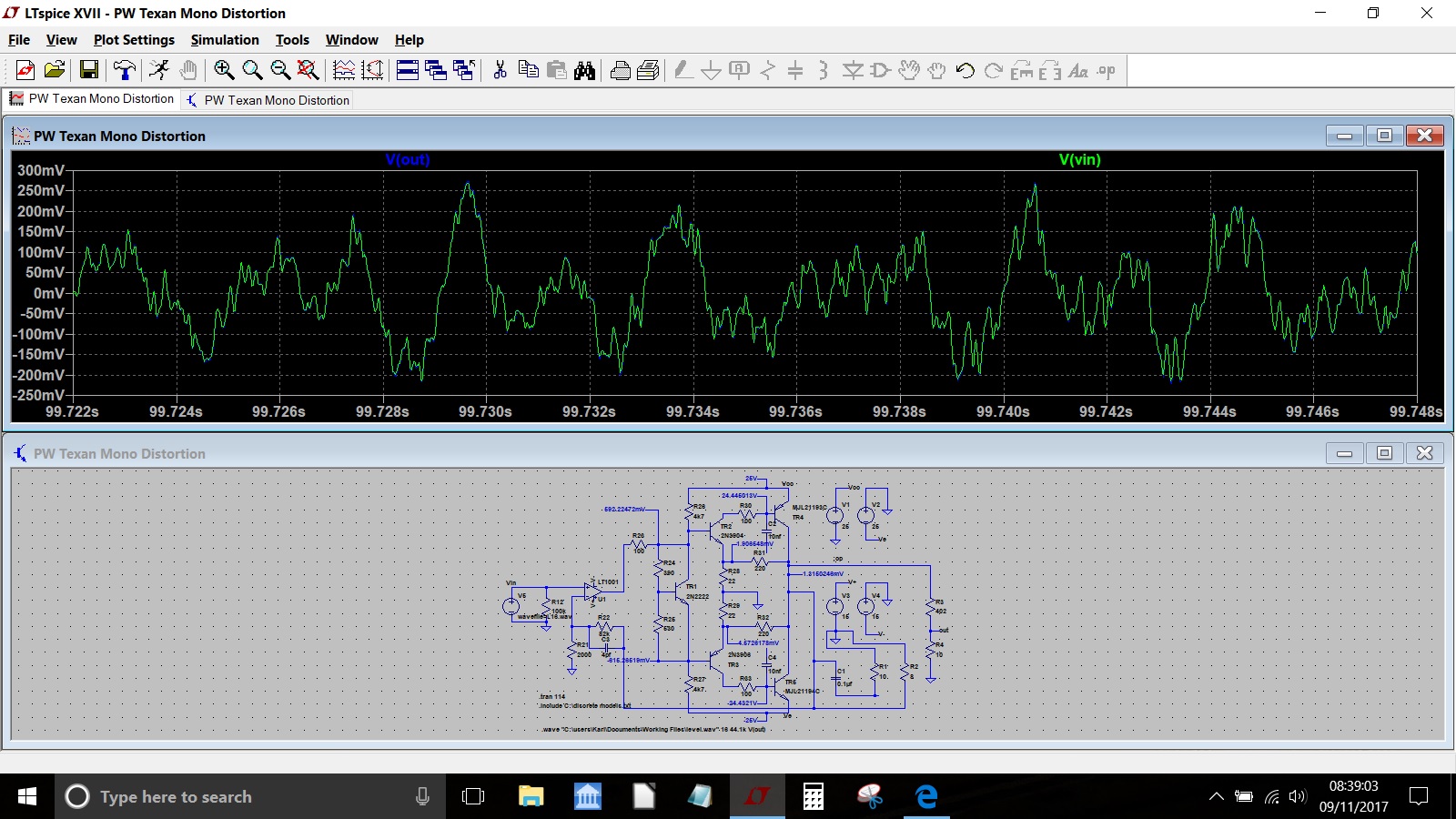Click the Print icon in the toolbar
This screenshot has width=1456, height=819.
click(621, 70)
